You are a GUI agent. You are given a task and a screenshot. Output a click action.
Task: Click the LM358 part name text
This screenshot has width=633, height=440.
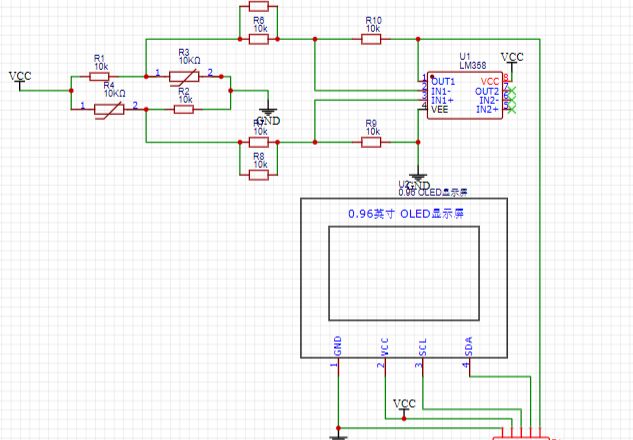(x=473, y=65)
